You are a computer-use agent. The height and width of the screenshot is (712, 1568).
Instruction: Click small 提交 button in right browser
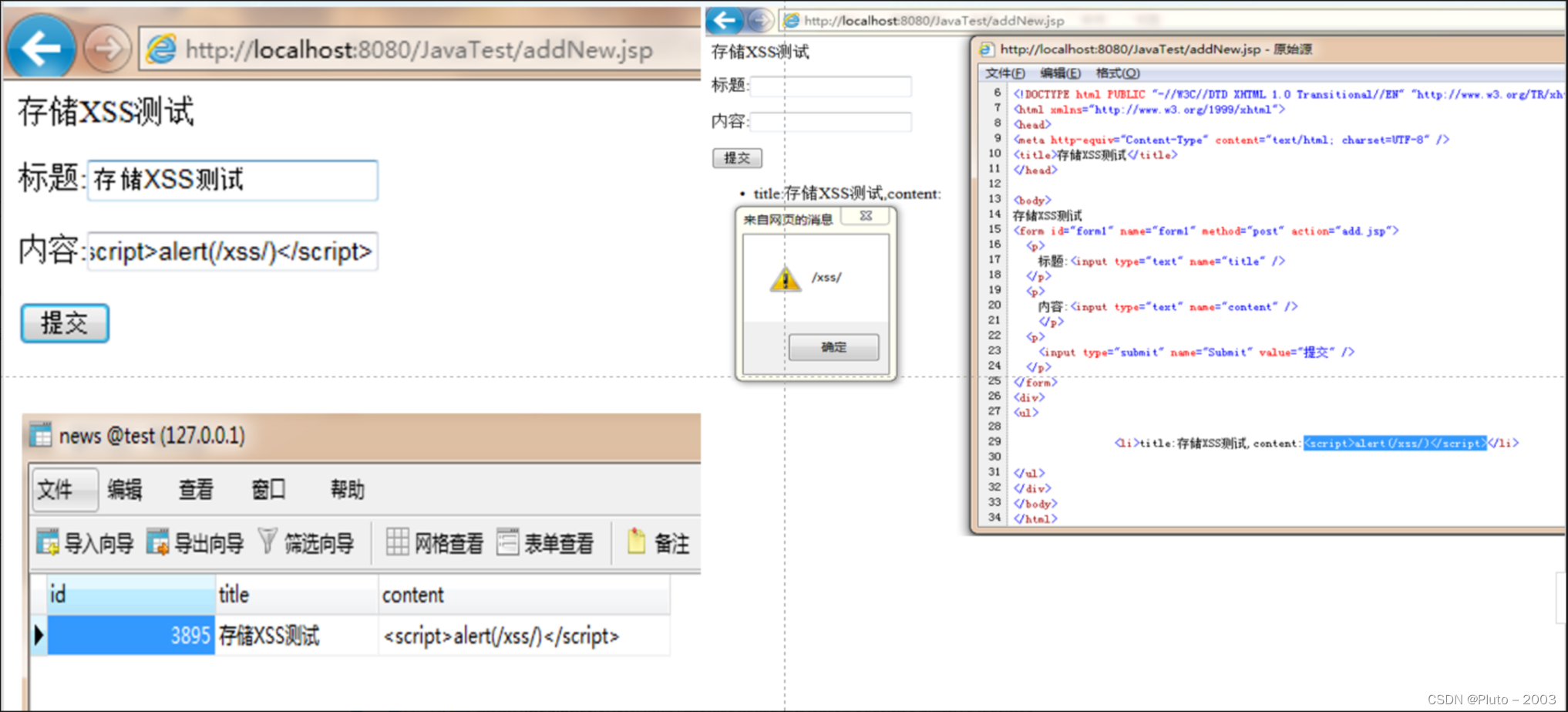click(x=737, y=158)
